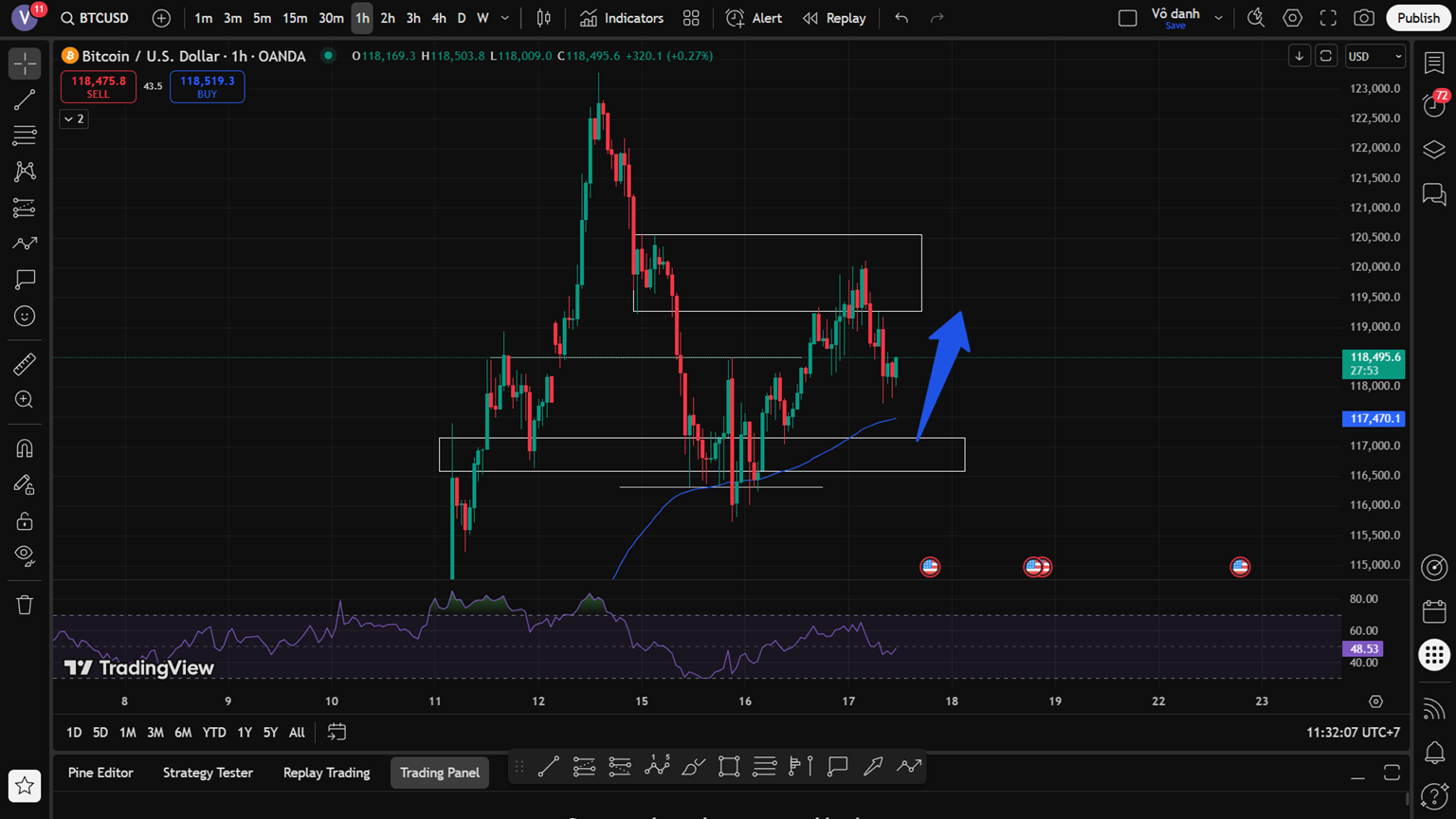Set date range to All

click(297, 732)
